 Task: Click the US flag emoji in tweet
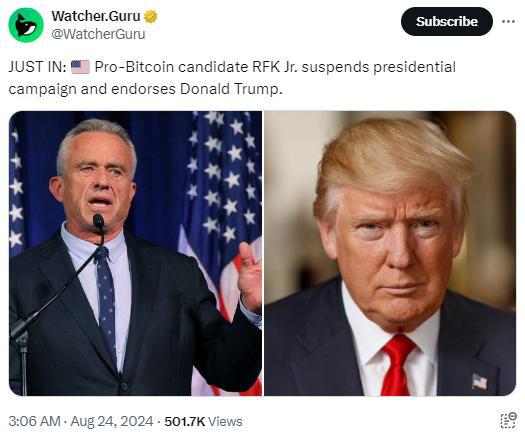(x=80, y=67)
